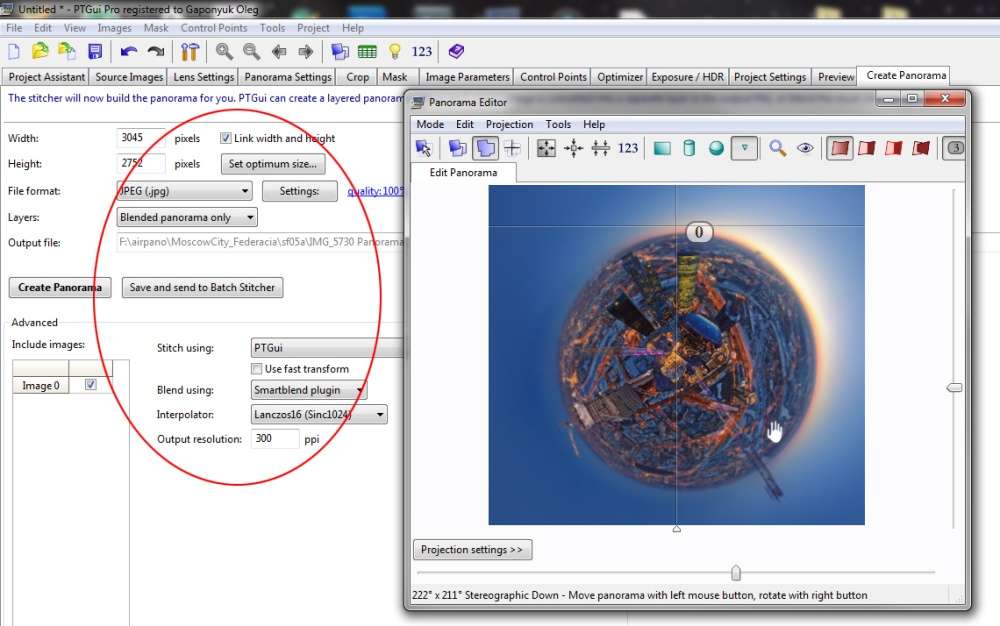Click the magnifier icon in Panorama Editor toolbar
Viewport: 1000px width, 626px height.
pos(777,148)
